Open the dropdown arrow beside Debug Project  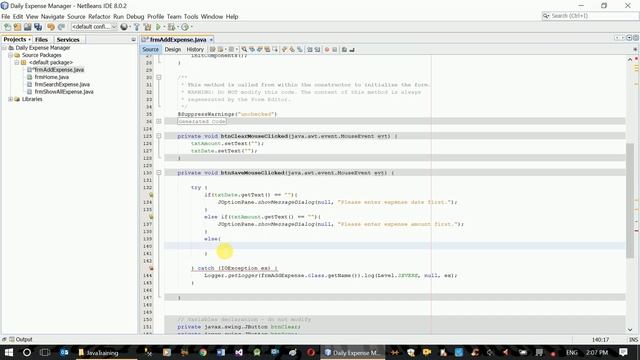[178, 27]
